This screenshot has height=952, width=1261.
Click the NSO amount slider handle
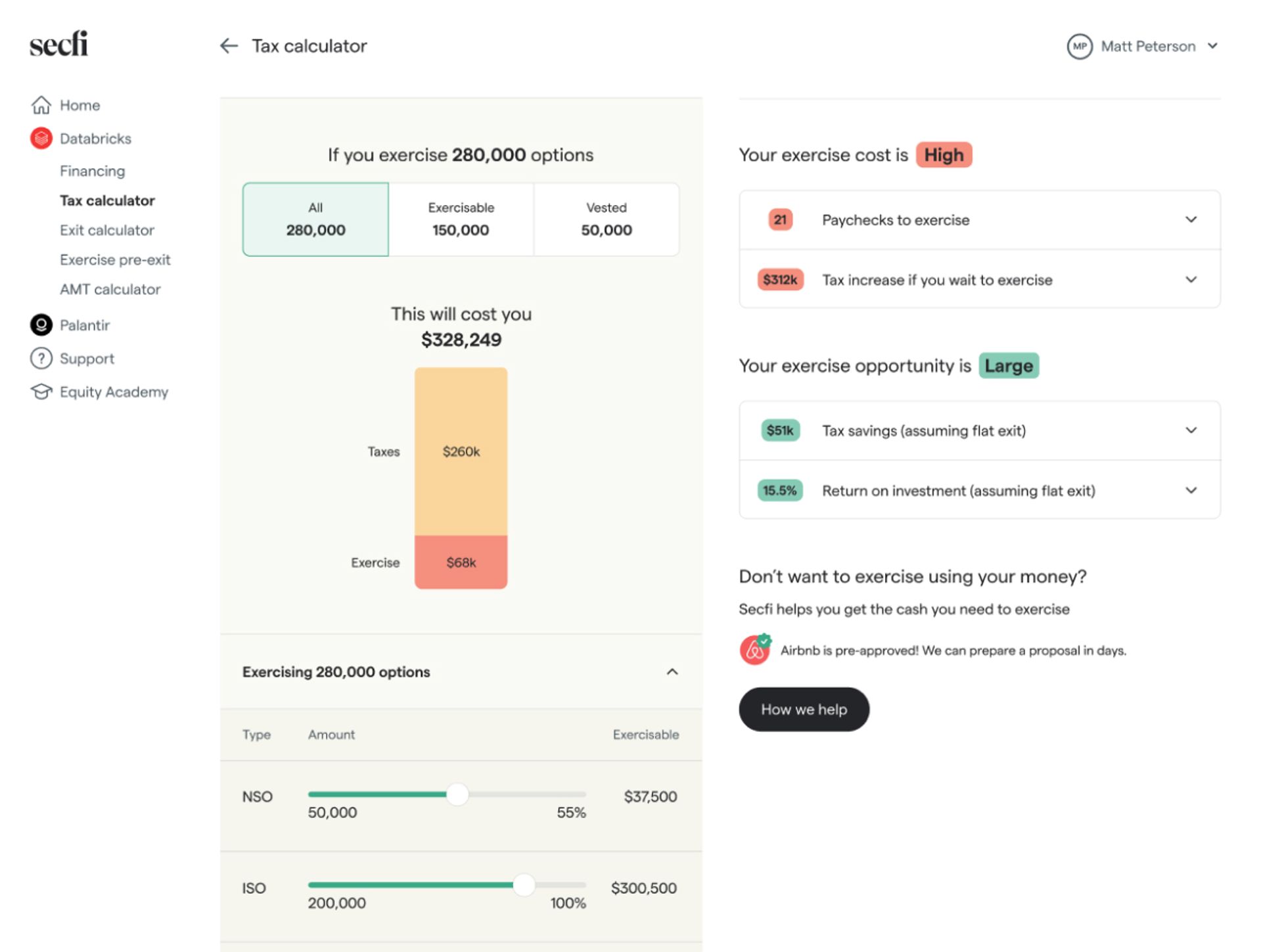[457, 794]
